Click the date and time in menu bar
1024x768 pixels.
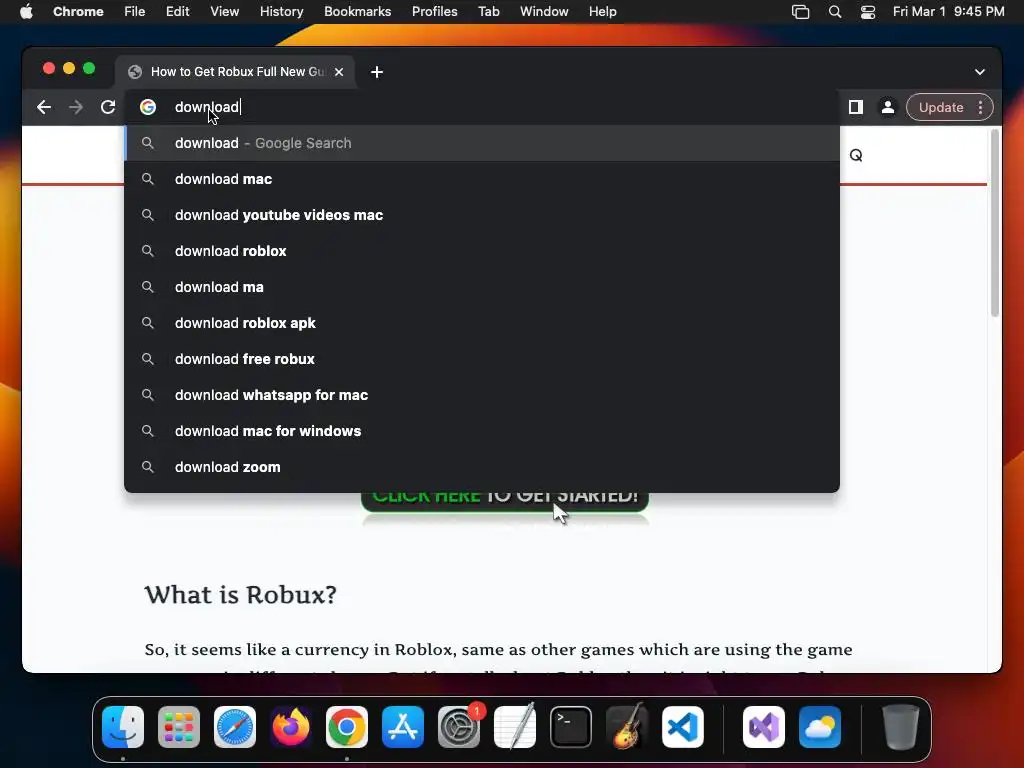(948, 12)
